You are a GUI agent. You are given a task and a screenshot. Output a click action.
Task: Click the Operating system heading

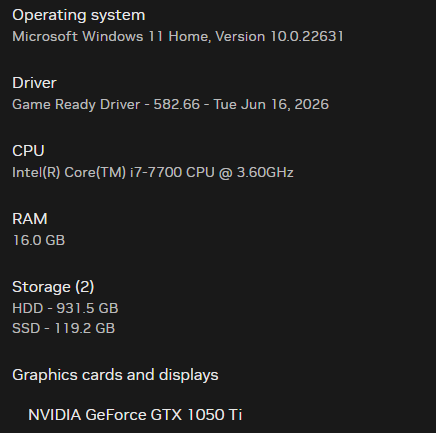(x=79, y=15)
